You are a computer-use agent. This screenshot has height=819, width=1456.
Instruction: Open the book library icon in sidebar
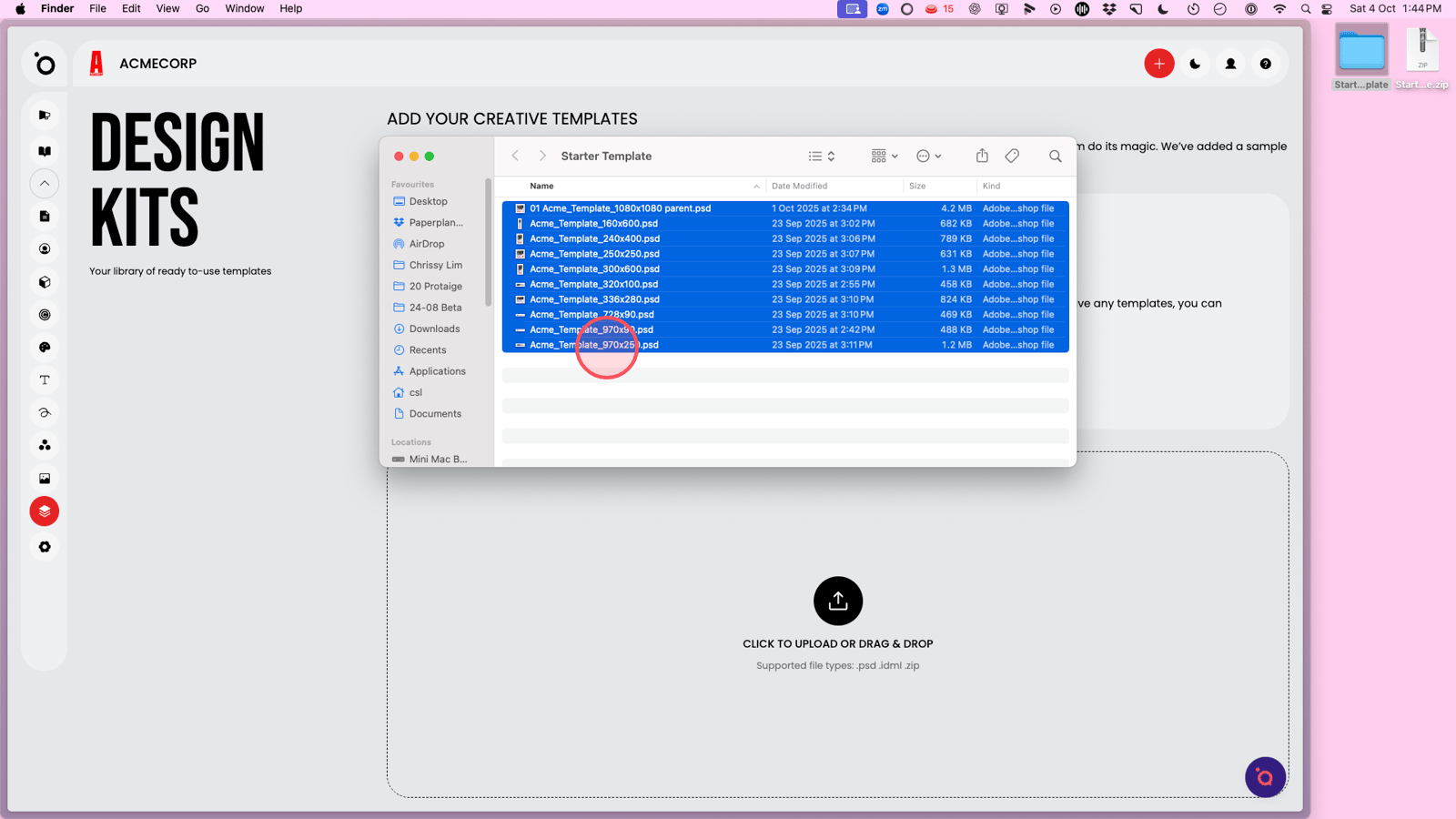pyautogui.click(x=45, y=151)
